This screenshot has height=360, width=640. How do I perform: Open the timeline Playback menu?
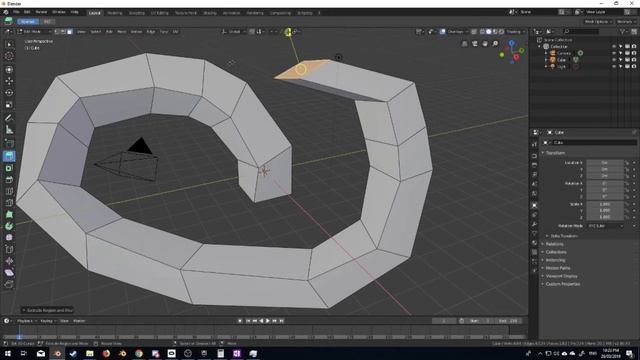pos(27,321)
